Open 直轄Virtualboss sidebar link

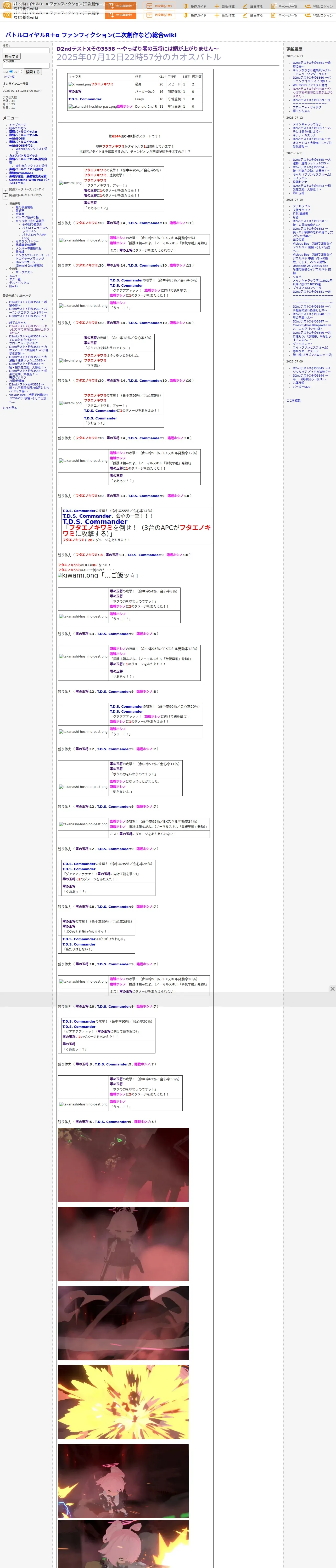point(21,173)
